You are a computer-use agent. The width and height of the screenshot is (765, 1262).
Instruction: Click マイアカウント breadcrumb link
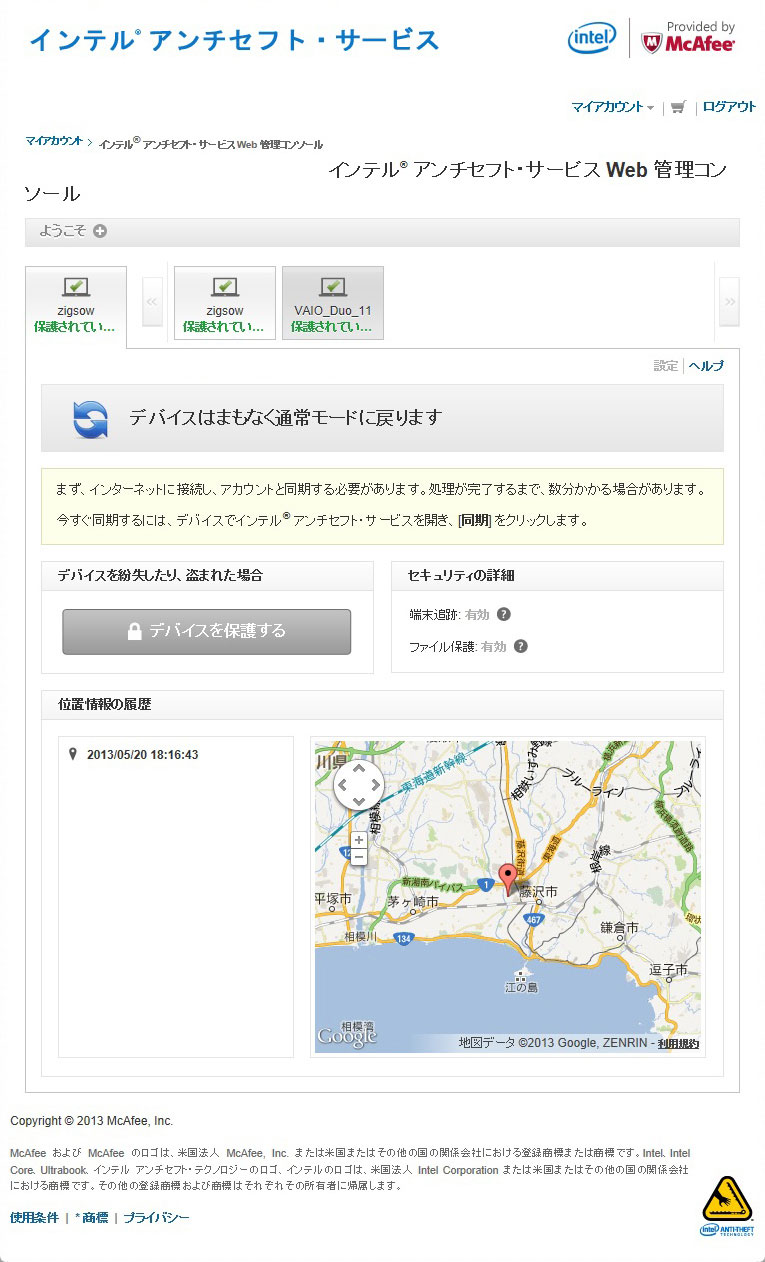[x=54, y=142]
